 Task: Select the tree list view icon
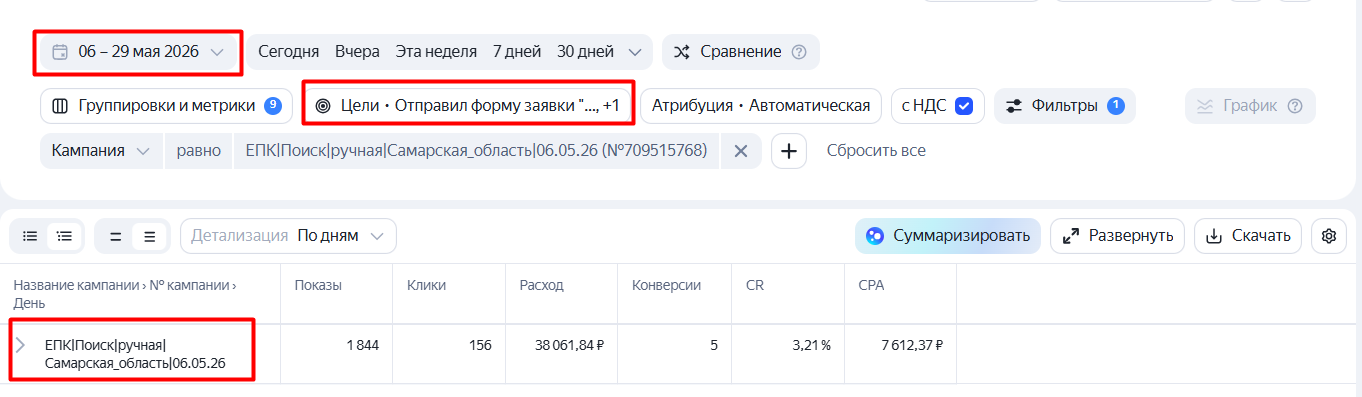coord(64,236)
